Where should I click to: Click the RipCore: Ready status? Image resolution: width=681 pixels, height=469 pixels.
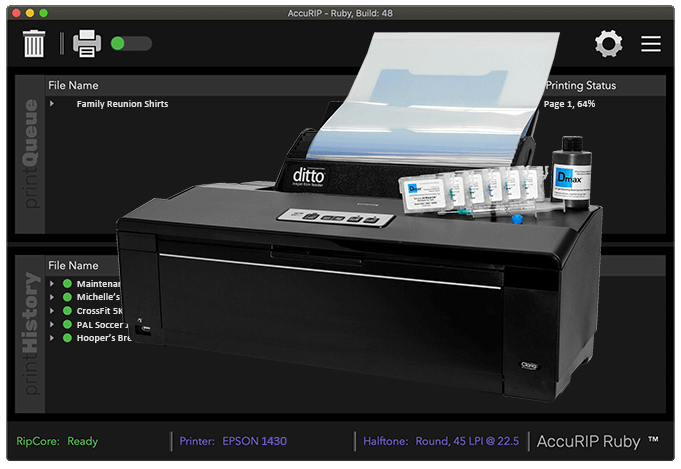point(57,441)
